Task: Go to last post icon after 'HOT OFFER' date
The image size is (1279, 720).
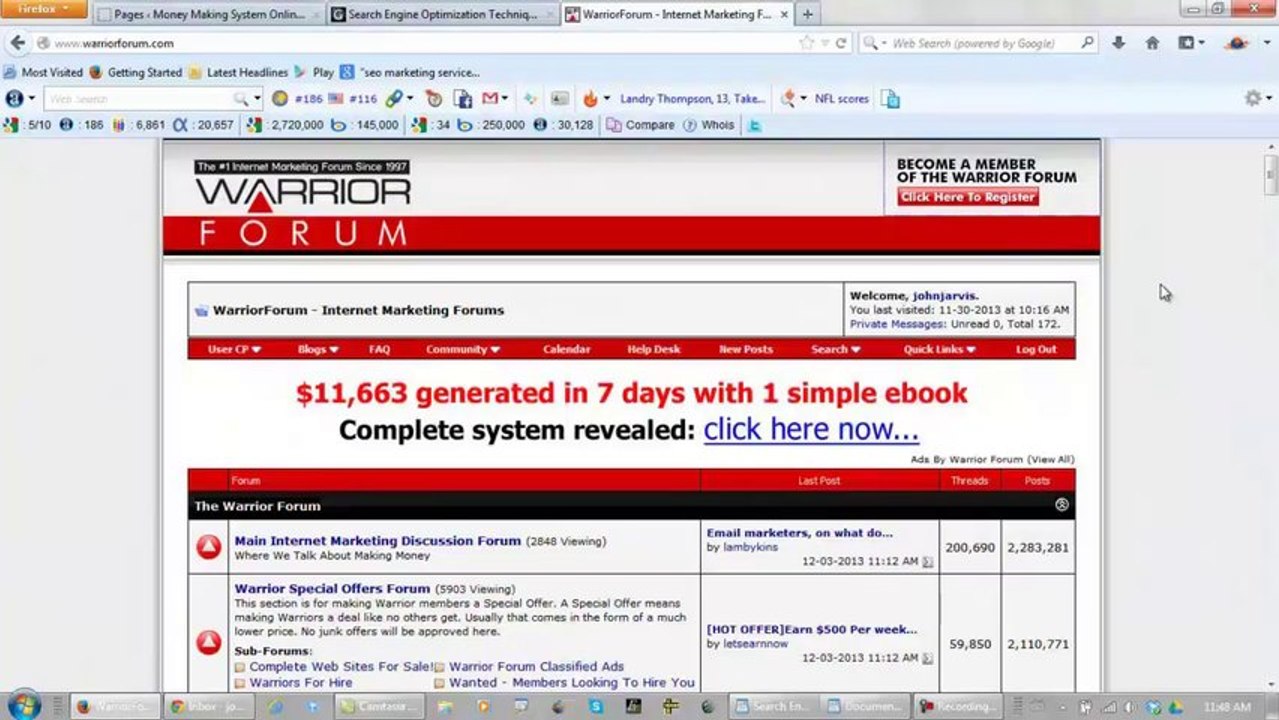Action: [927, 658]
